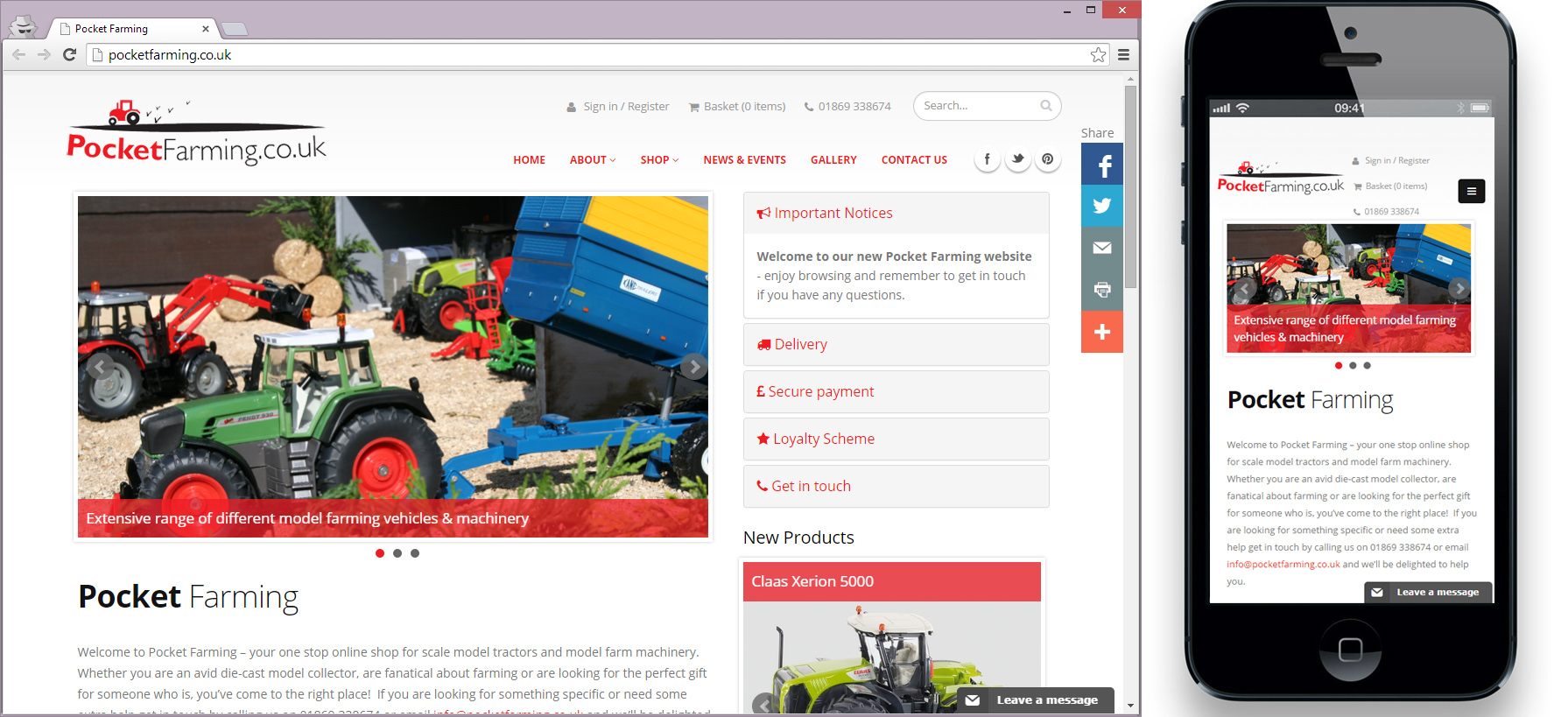Open Sign in / Register on desktop site
The image size is (1568, 717).
(618, 107)
